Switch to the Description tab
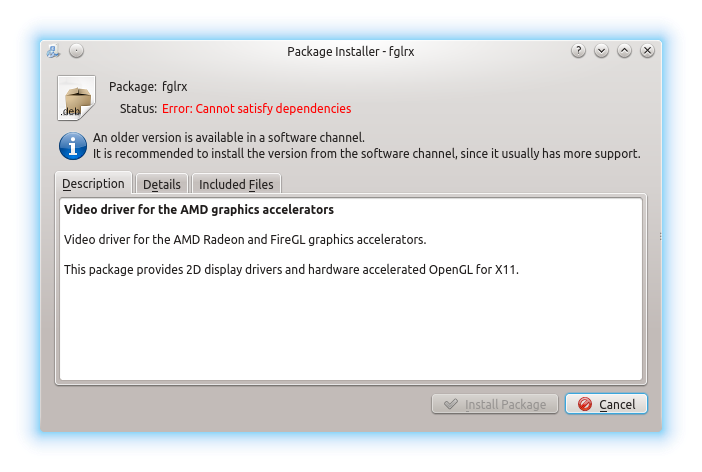The width and height of the screenshot is (702, 472). pyautogui.click(x=93, y=184)
